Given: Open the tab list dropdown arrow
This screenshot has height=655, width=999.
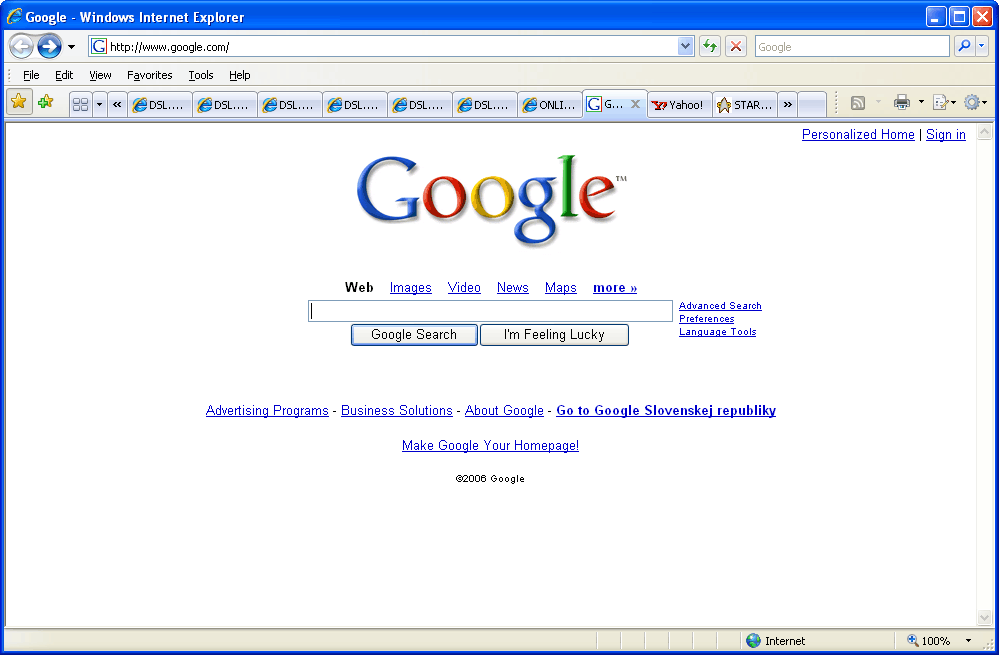Looking at the screenshot, I should [99, 104].
